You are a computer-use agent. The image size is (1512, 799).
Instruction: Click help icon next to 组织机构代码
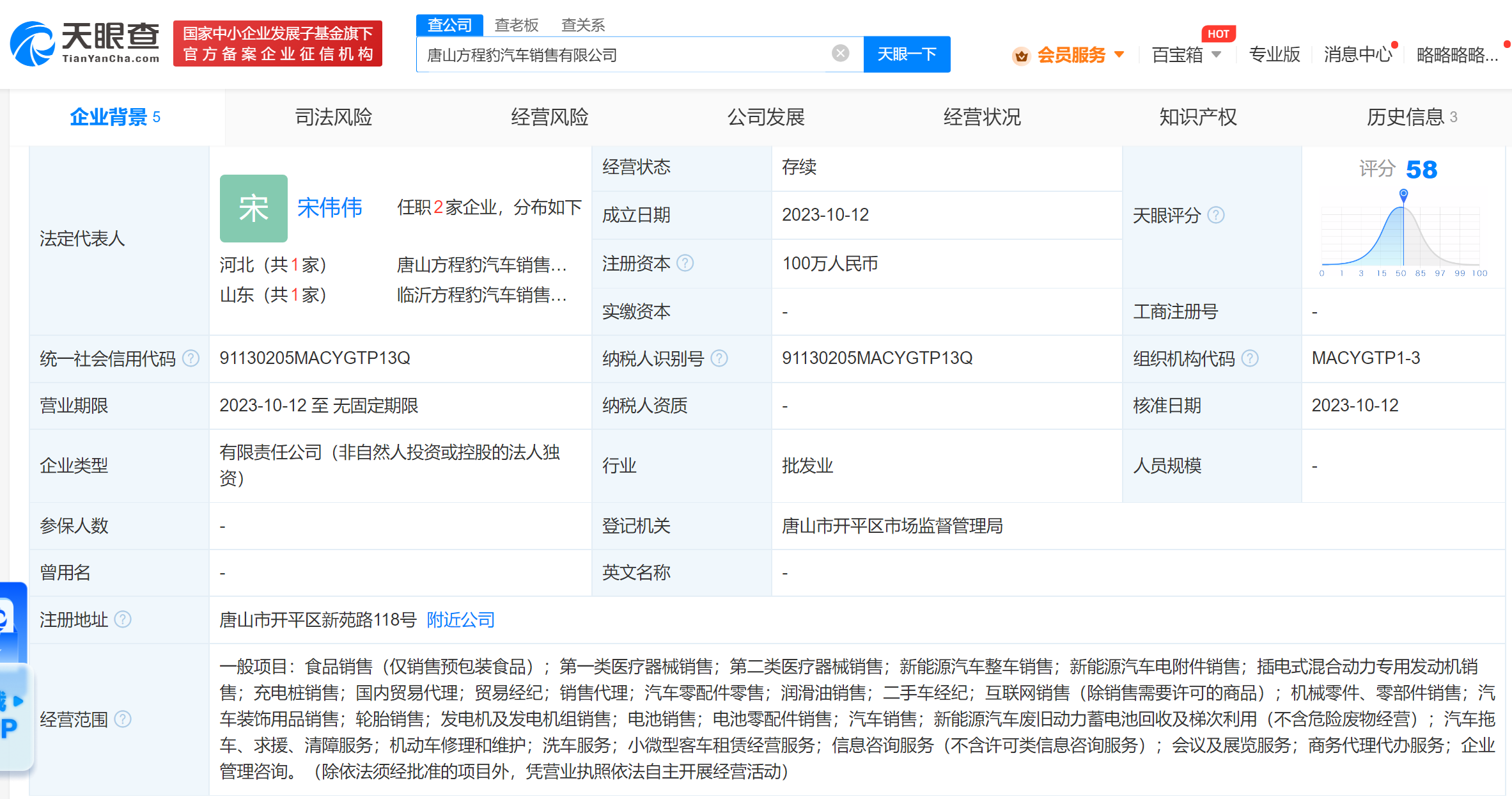1249,358
